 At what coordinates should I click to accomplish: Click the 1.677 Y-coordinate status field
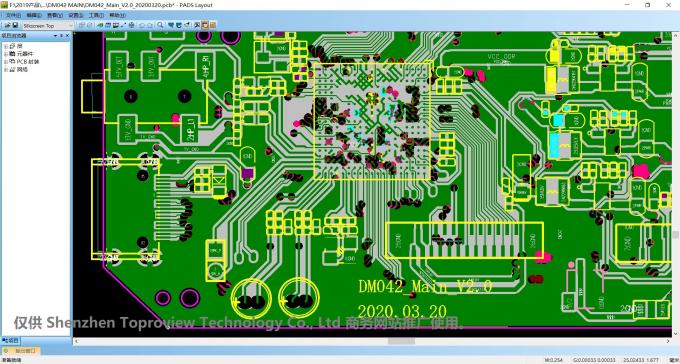(x=652, y=360)
